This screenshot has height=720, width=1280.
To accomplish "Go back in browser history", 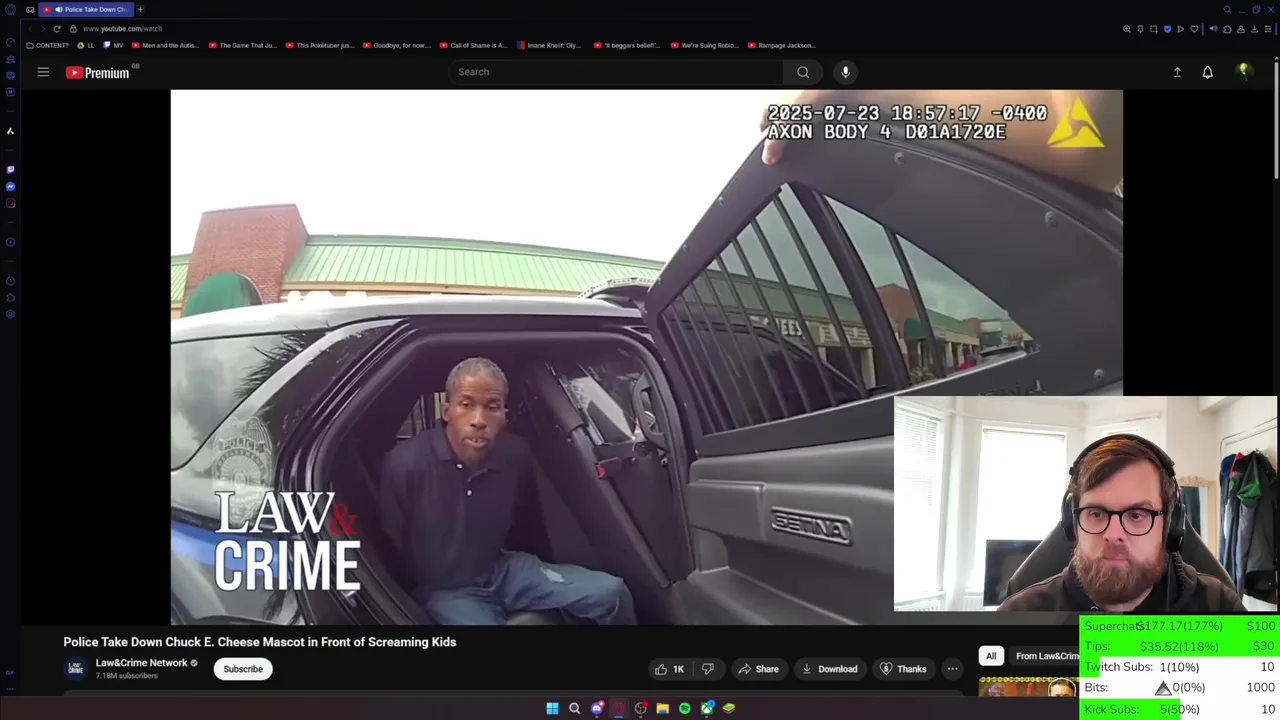I will point(30,29).
